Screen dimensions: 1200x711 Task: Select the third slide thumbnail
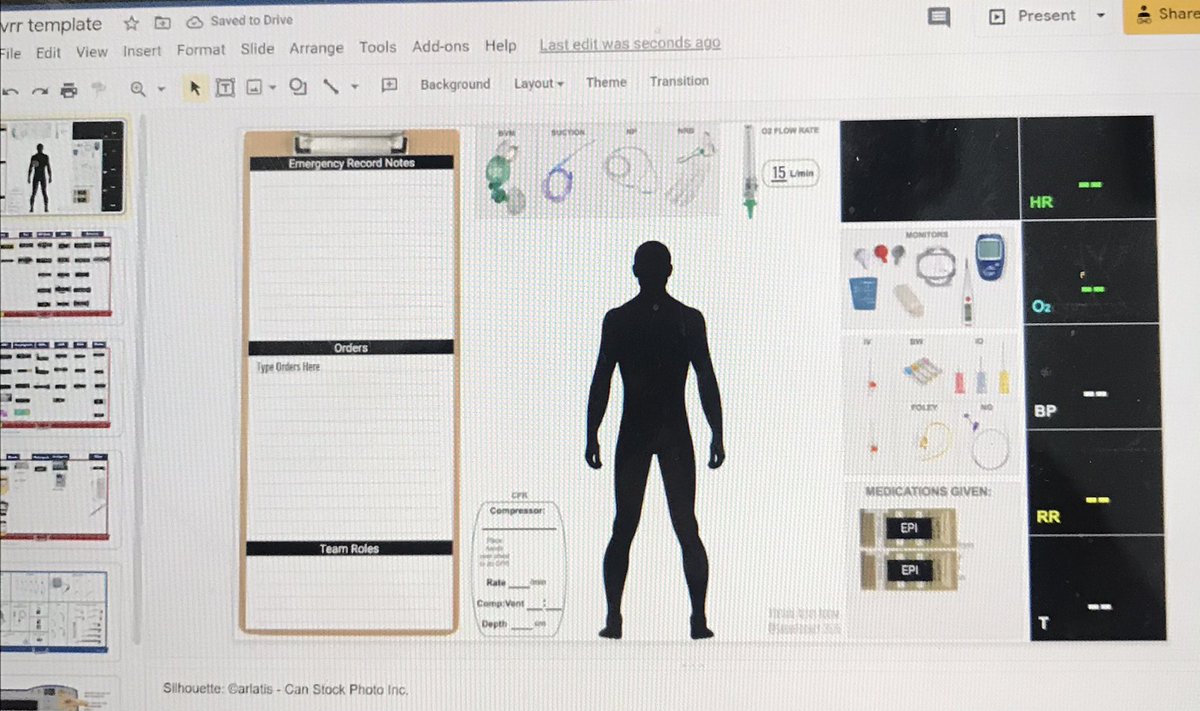[55, 384]
